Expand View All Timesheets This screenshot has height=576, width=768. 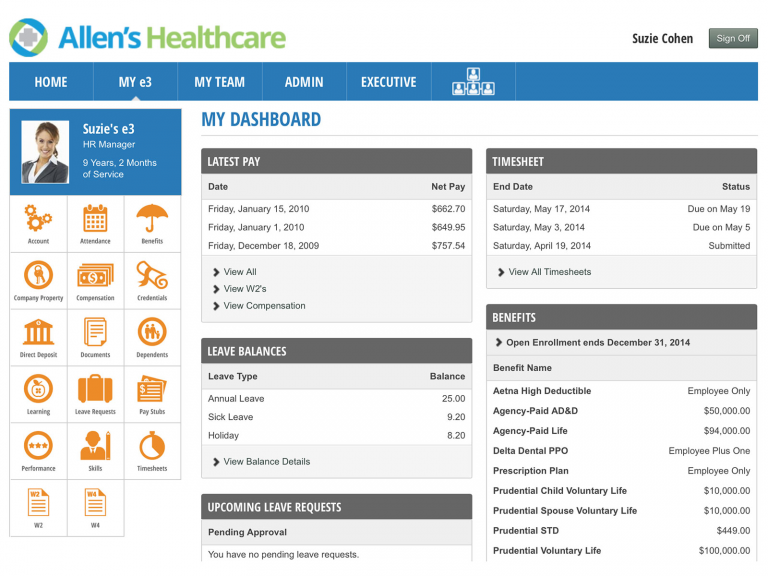[549, 272]
